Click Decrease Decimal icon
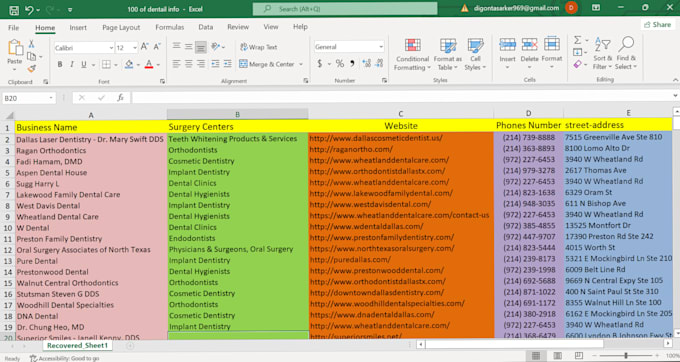680x362 pixels. pos(379,64)
